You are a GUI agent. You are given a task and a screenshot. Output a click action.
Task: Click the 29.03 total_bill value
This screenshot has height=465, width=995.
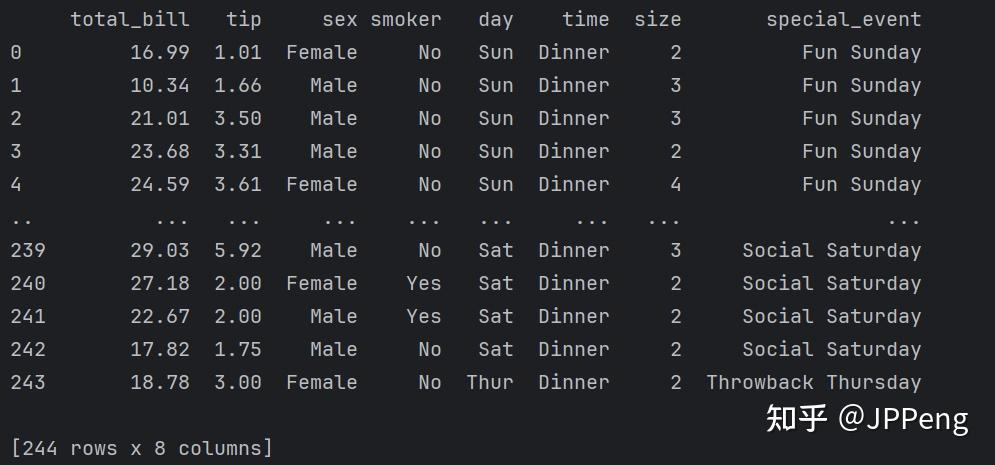coord(160,251)
